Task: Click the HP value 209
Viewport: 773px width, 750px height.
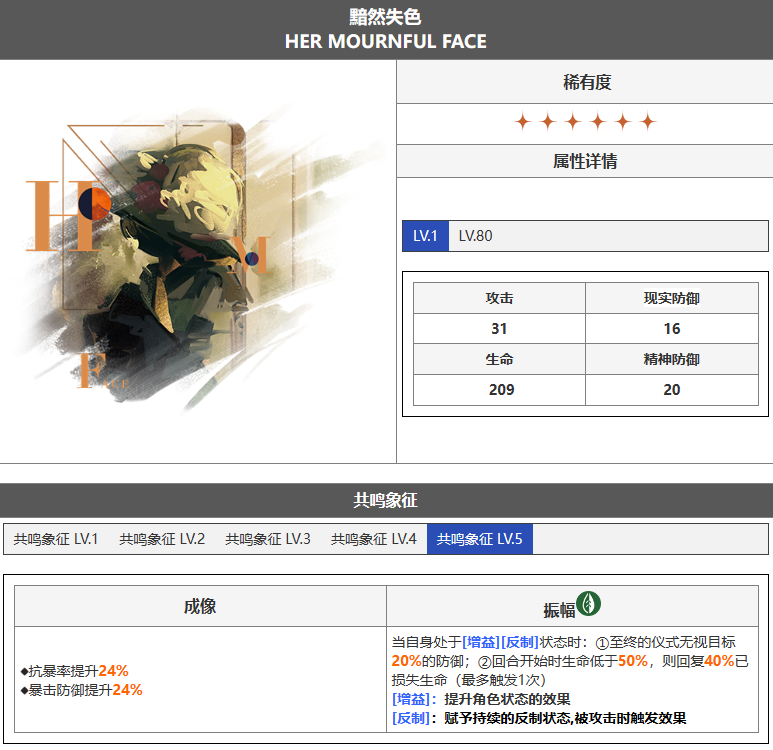Action: click(x=501, y=390)
